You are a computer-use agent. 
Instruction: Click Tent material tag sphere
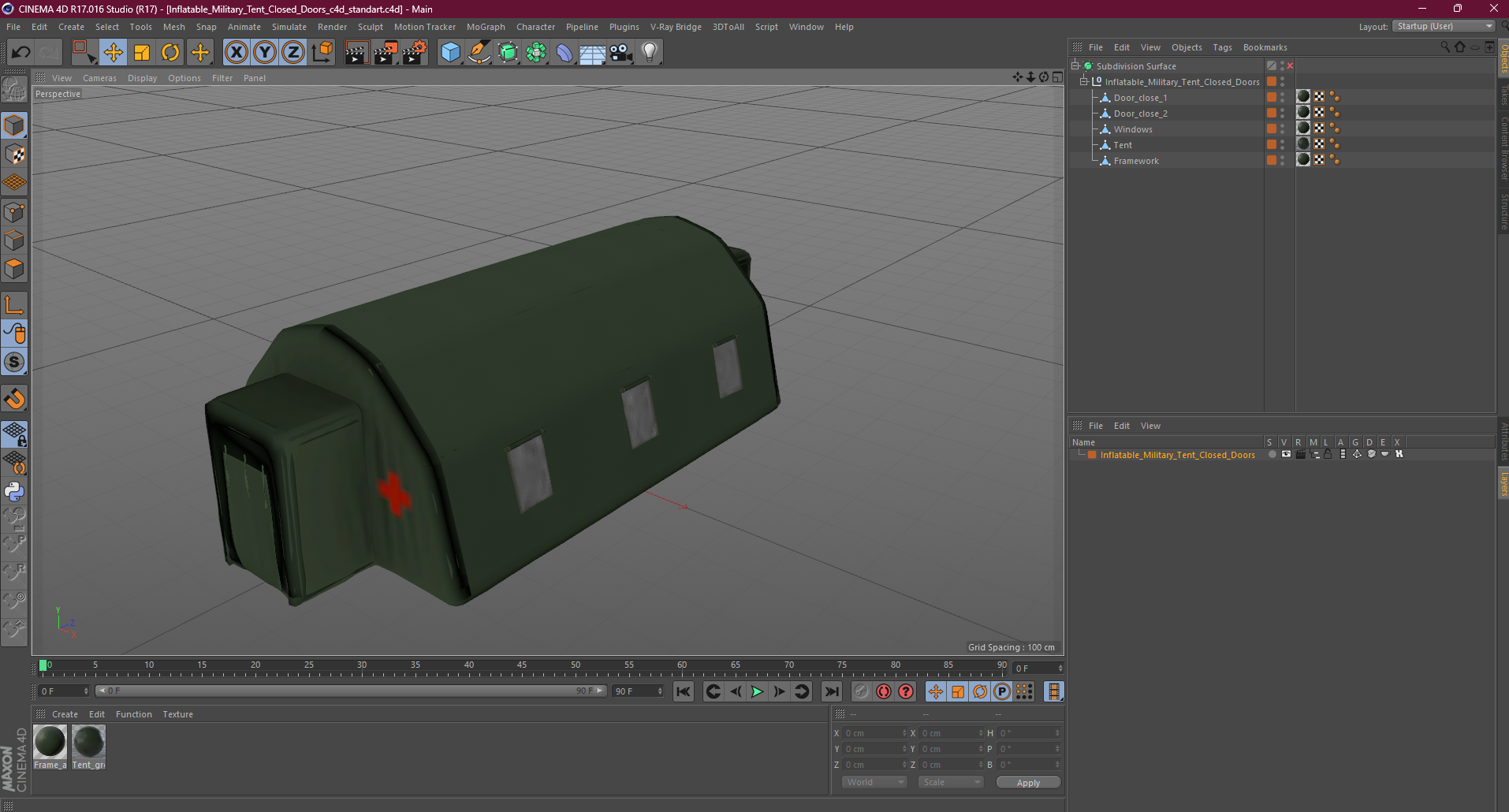pyautogui.click(x=1303, y=144)
